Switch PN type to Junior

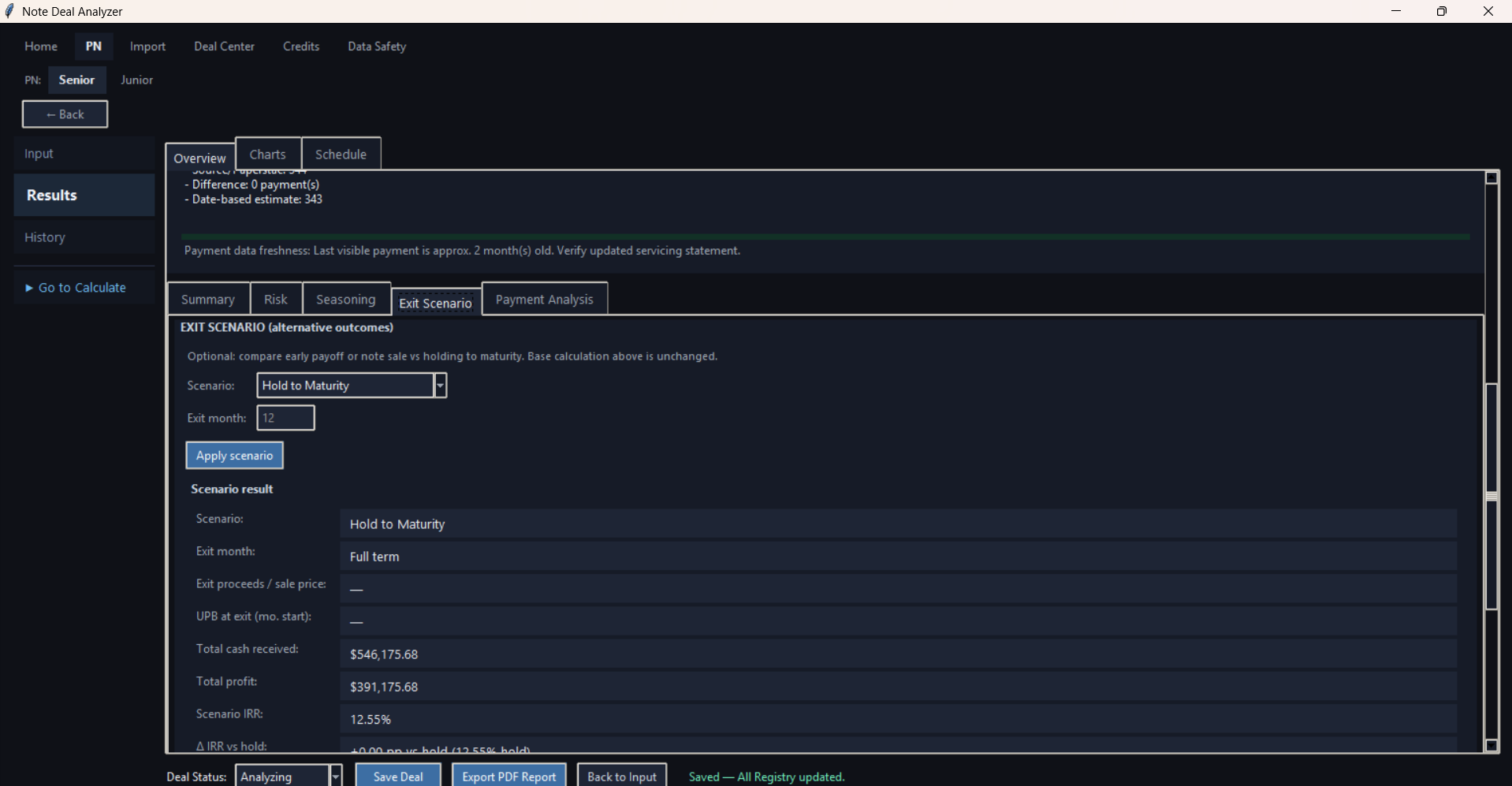point(136,80)
